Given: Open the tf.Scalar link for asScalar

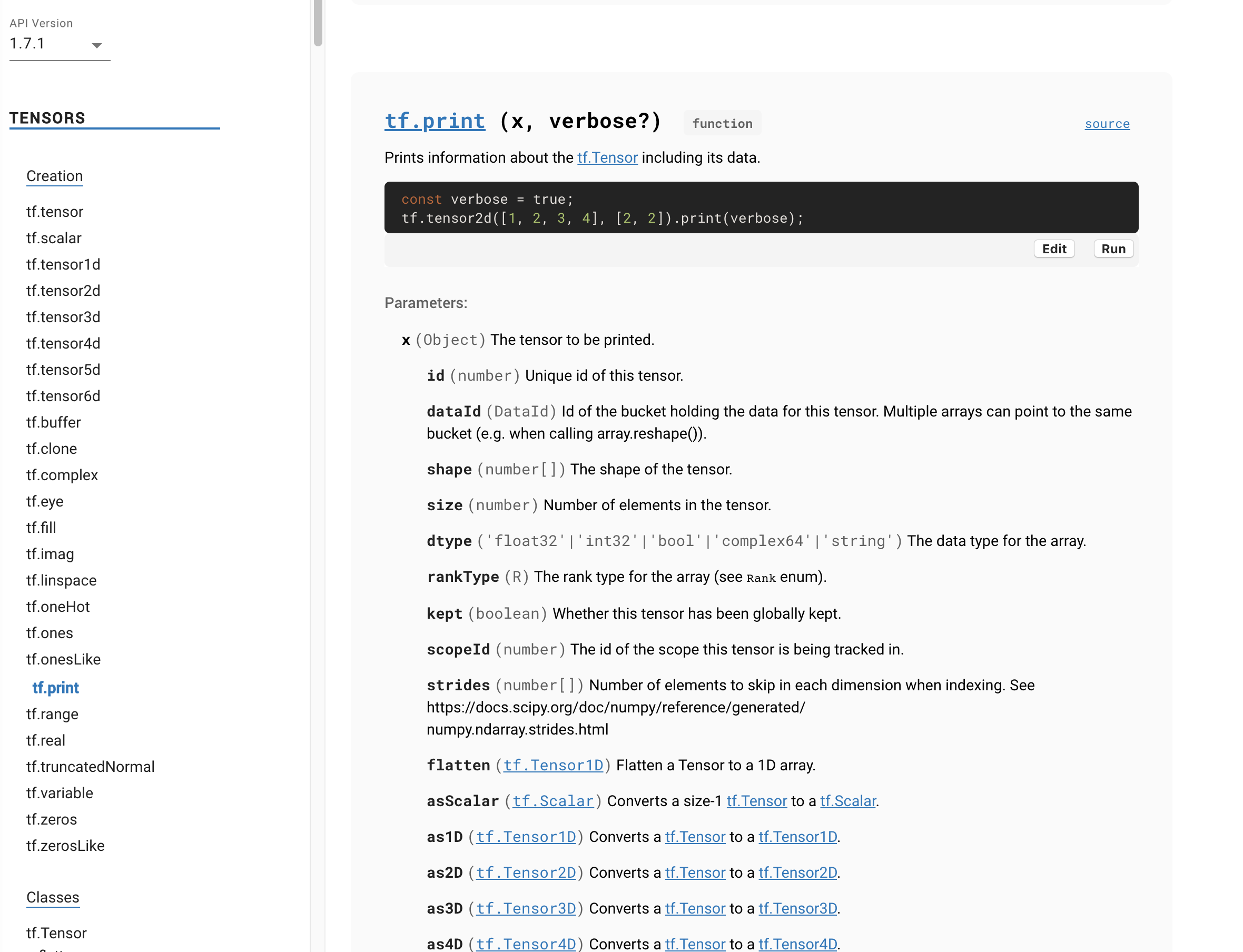Looking at the screenshot, I should 553,801.
